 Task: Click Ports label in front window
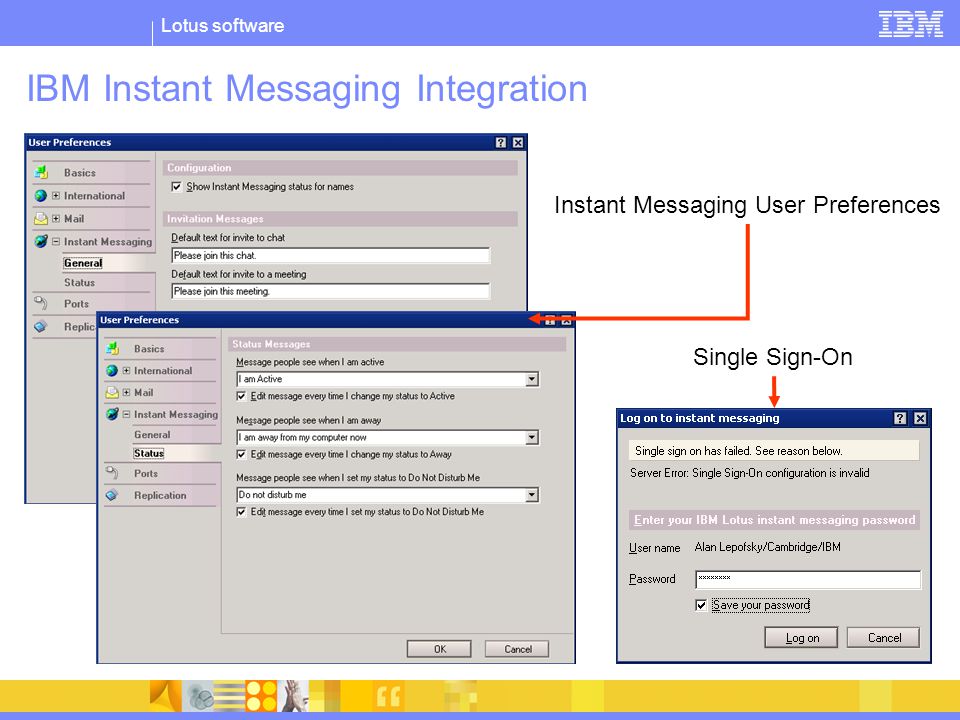point(146,473)
